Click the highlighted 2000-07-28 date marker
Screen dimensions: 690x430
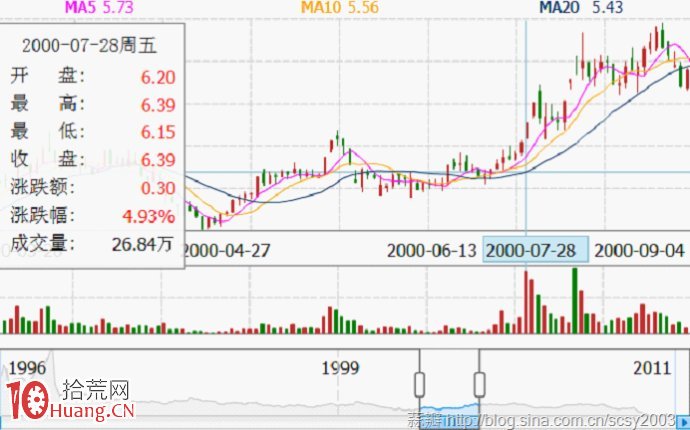(536, 249)
